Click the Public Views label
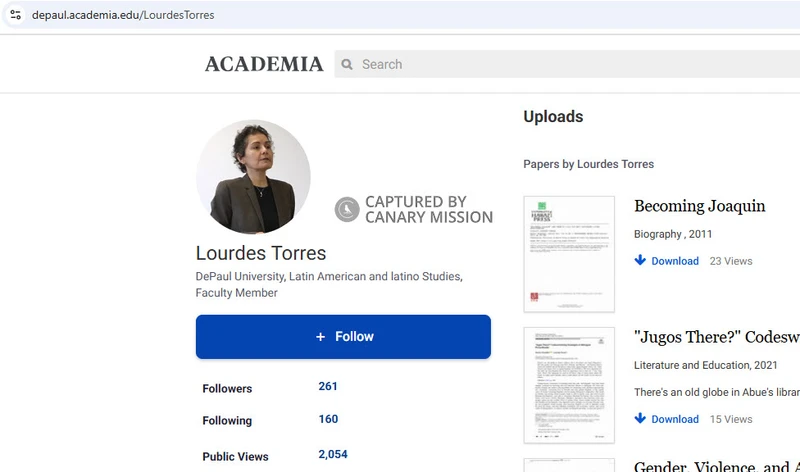The width and height of the screenshot is (800, 472). [235, 457]
